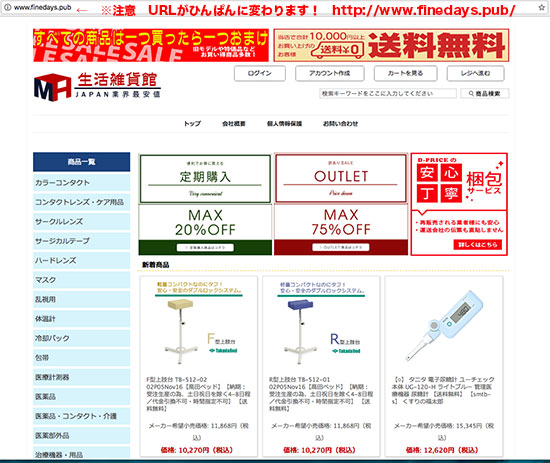Open the SALE buy-one-get-one banner

pos(151,45)
